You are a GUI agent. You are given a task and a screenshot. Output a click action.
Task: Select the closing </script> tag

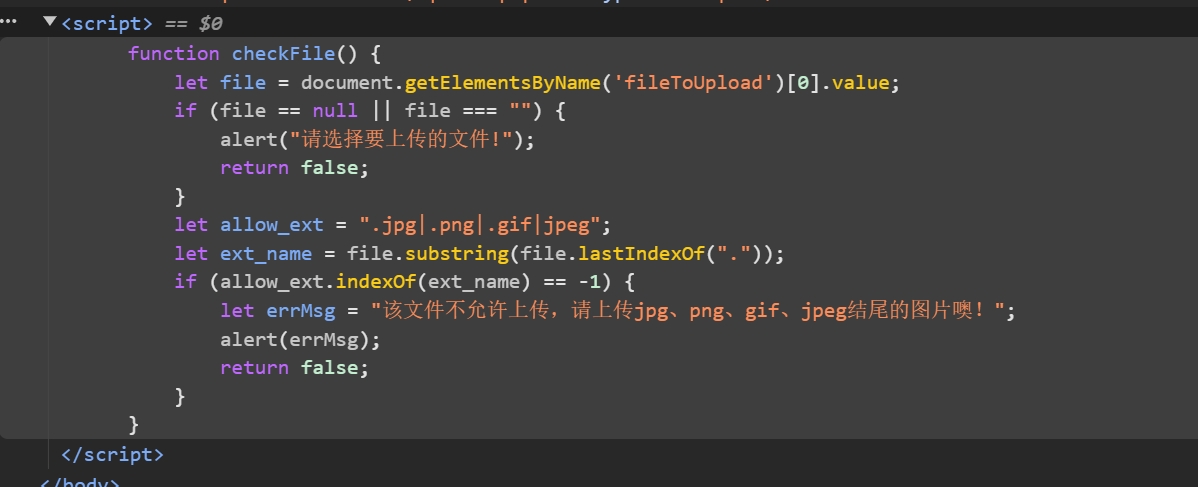tap(112, 454)
